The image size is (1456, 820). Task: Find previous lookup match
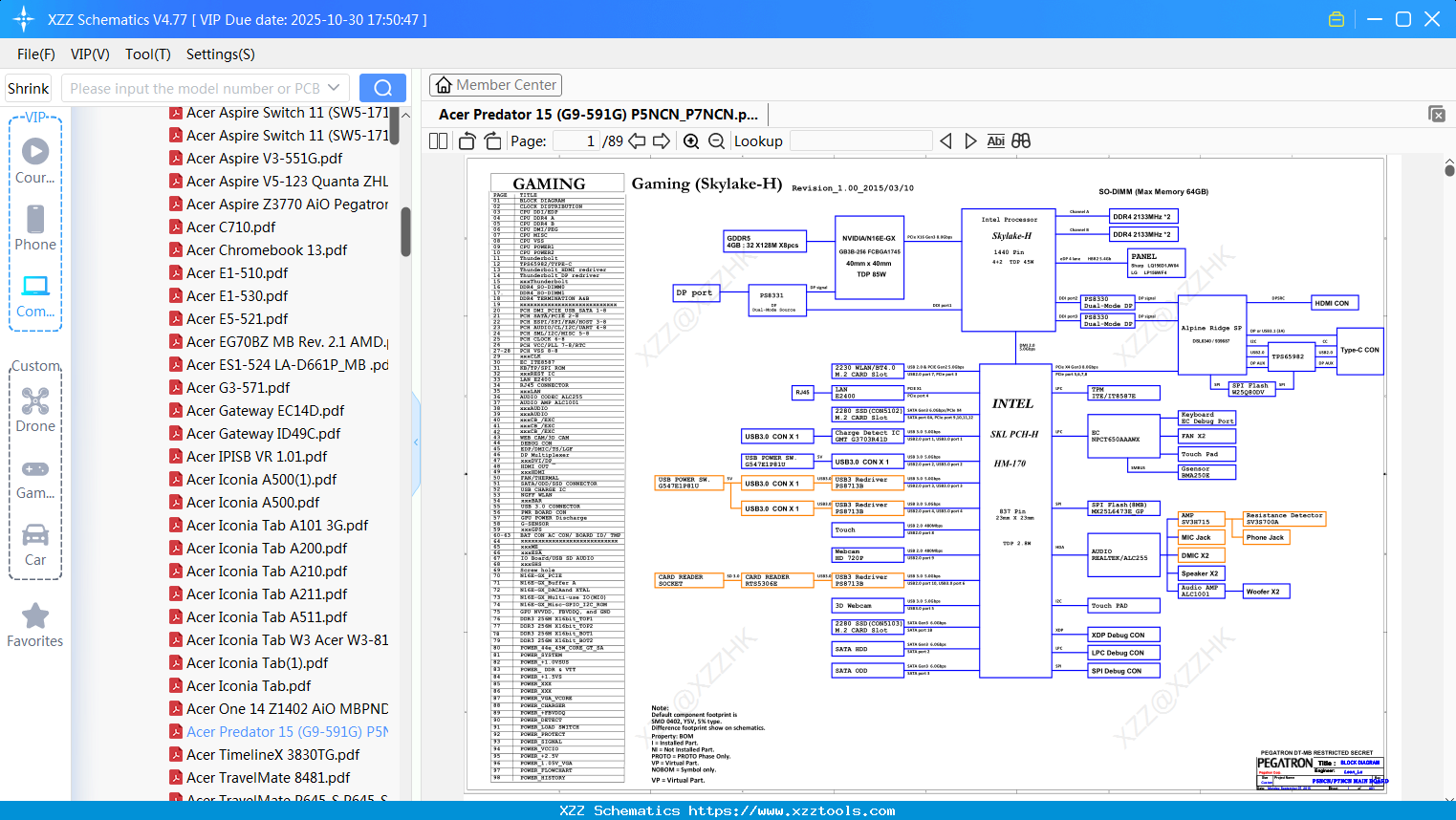point(945,141)
